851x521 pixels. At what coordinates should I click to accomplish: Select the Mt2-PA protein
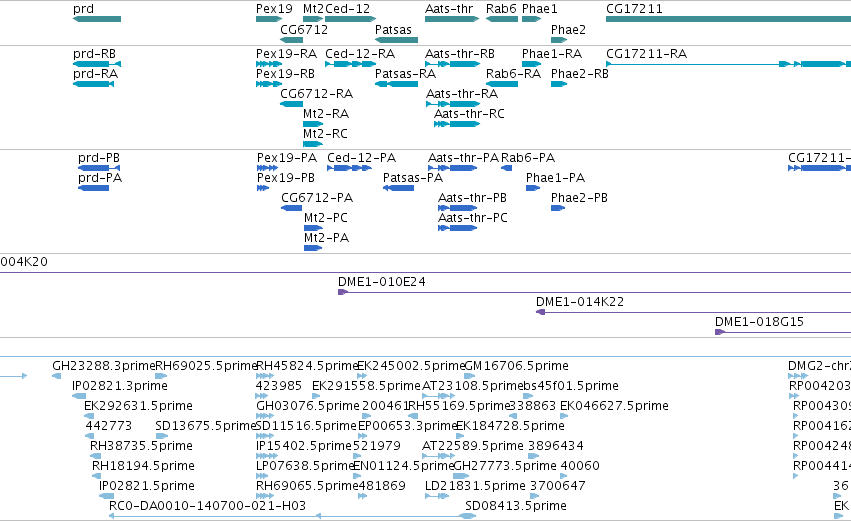tap(313, 249)
